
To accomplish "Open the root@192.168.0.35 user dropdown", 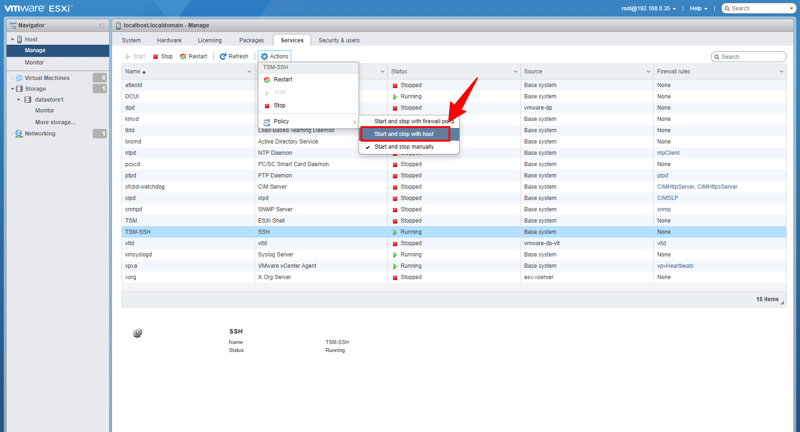I will click(x=648, y=8).
